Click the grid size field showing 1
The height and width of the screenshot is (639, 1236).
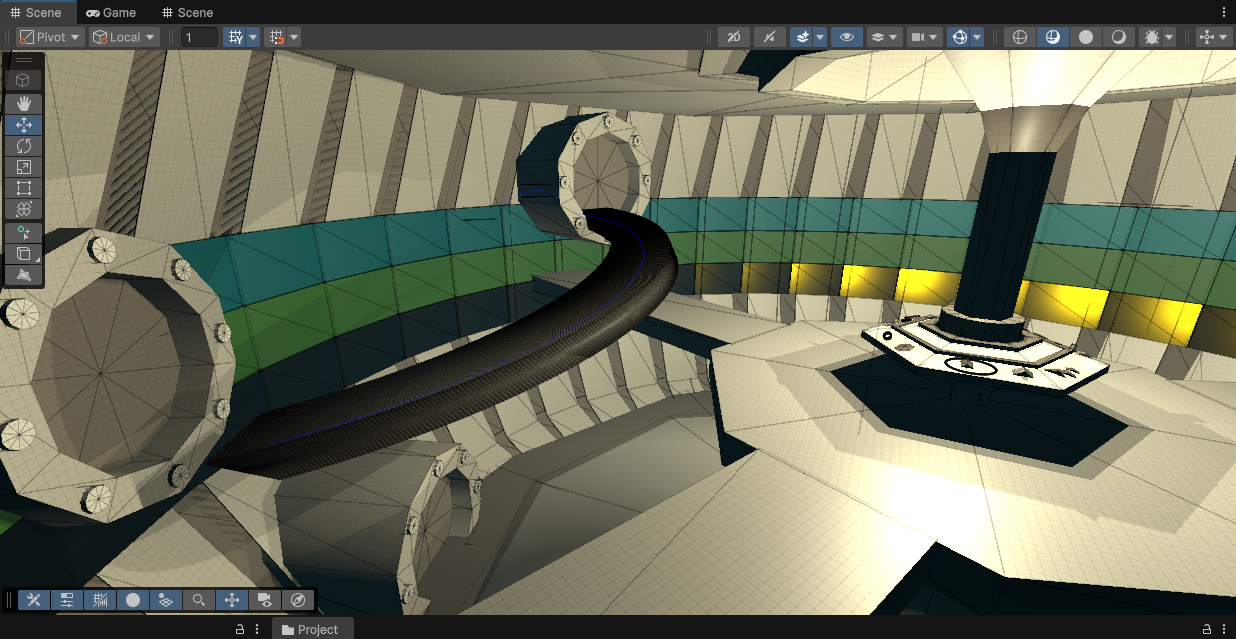199,37
